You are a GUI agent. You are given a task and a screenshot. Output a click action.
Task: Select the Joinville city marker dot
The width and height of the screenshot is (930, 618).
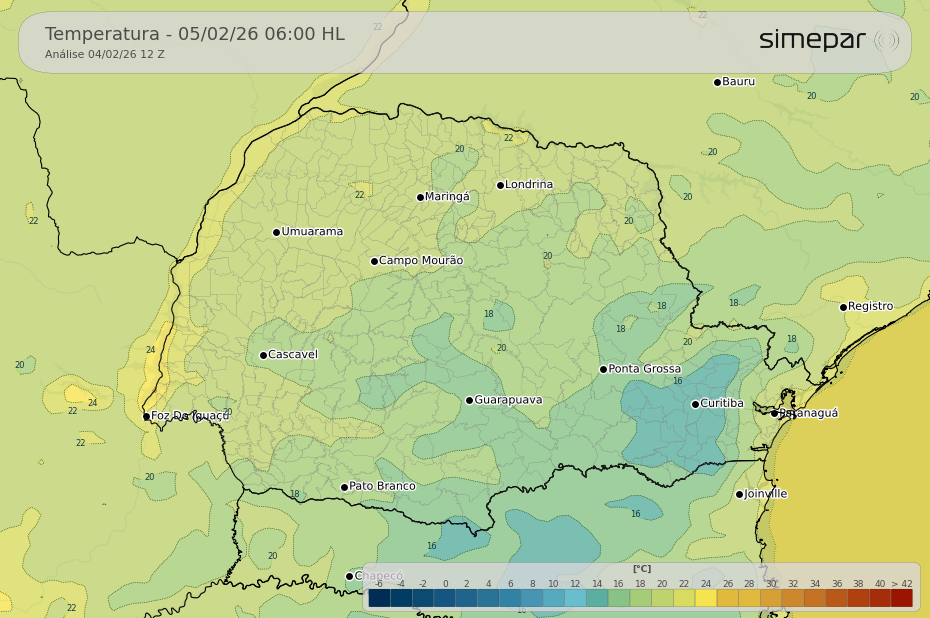click(739, 494)
